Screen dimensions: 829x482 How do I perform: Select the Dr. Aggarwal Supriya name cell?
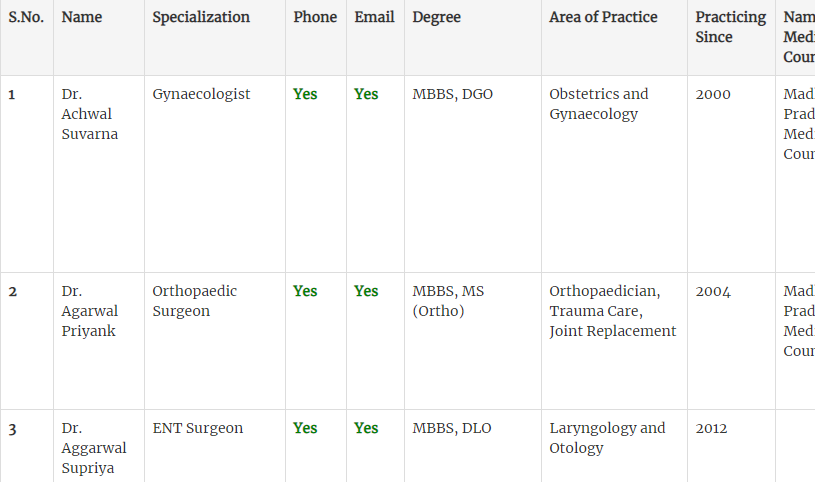[x=91, y=447]
